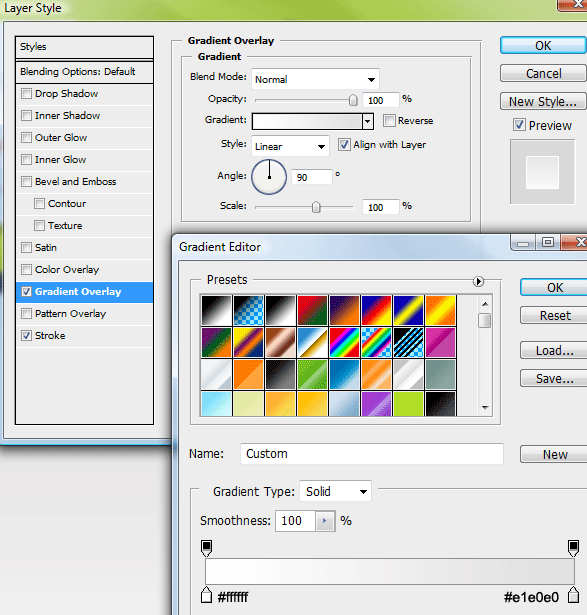The height and width of the screenshot is (615, 587).
Task: Choose the gray-teal preset in third row
Action: coord(441,375)
